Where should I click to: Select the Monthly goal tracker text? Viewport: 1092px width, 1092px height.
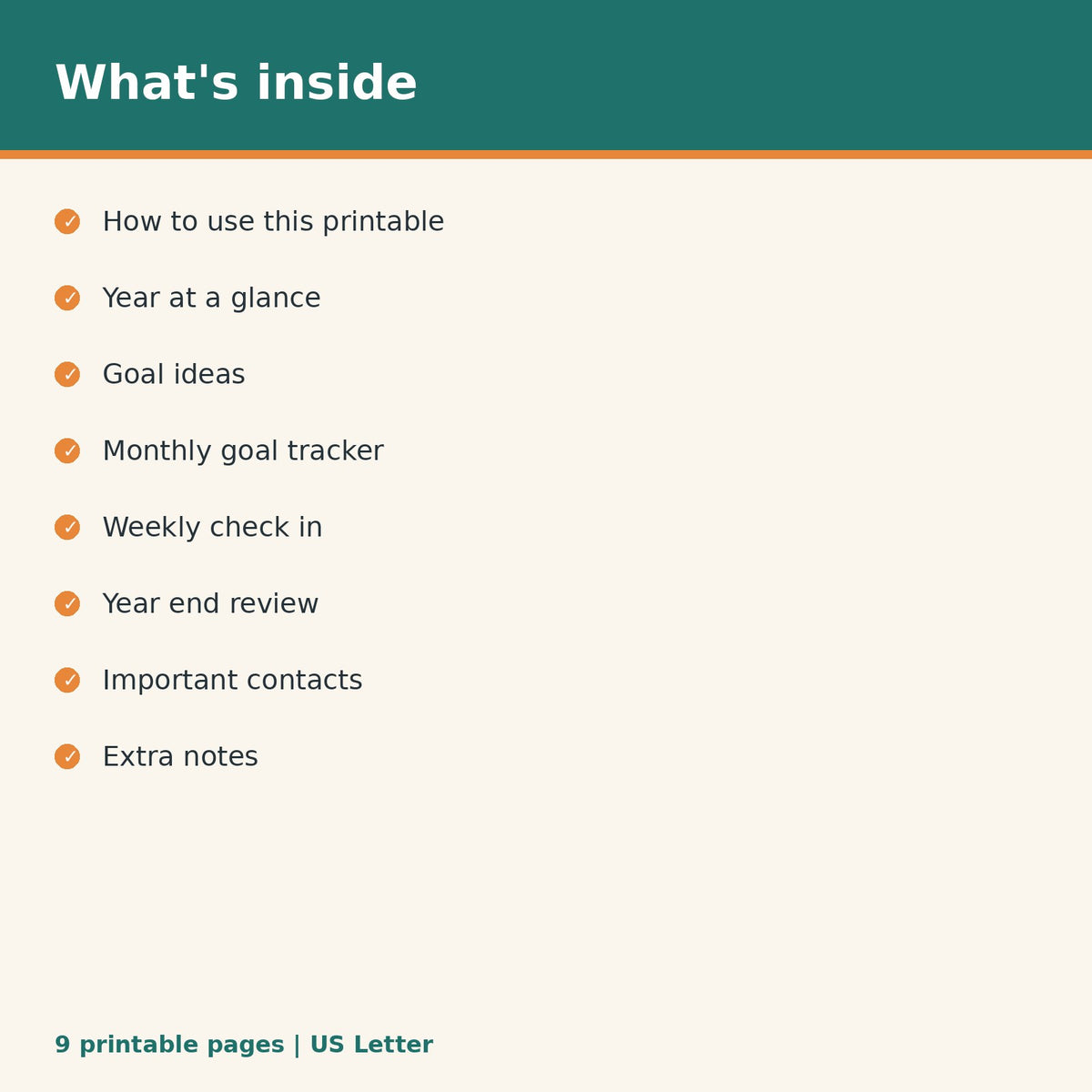(243, 451)
